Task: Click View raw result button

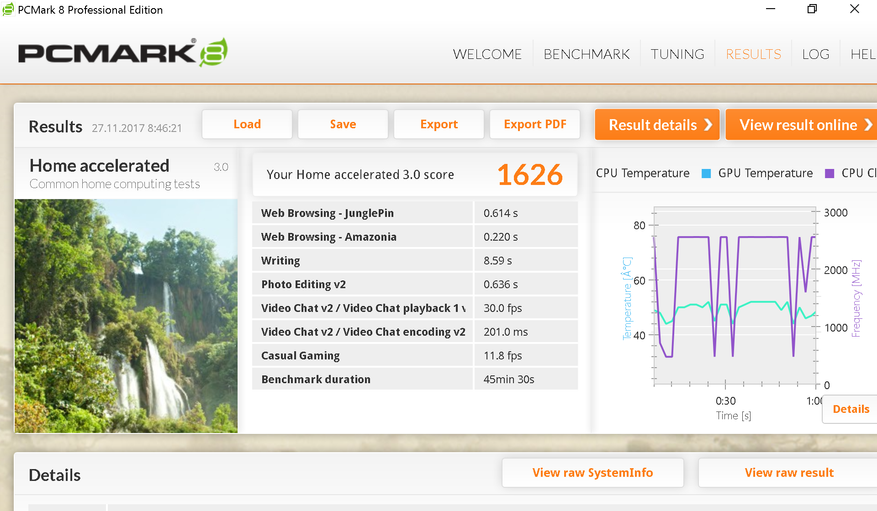Action: (788, 473)
